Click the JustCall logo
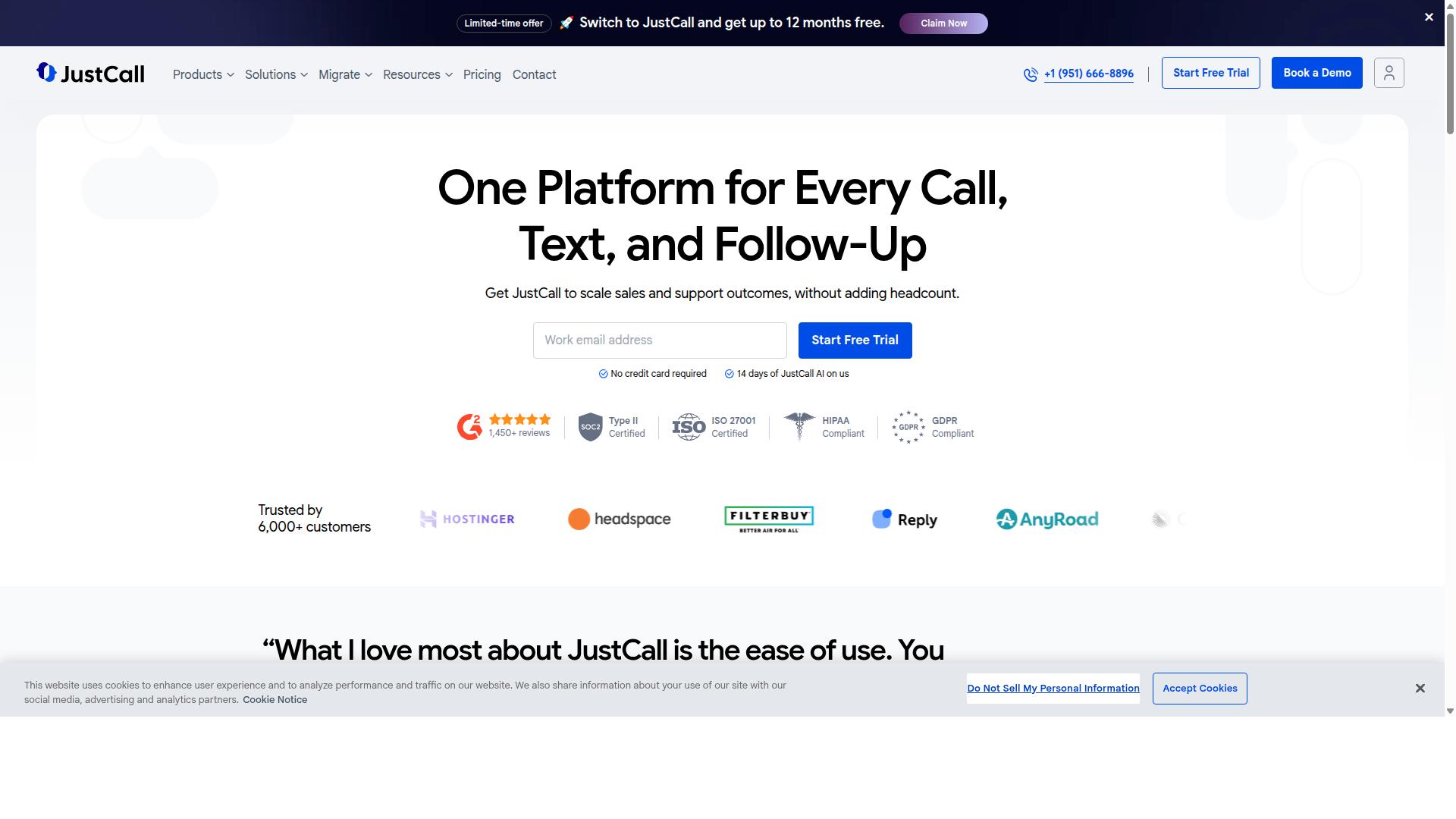This screenshot has width=1456, height=819. click(90, 73)
